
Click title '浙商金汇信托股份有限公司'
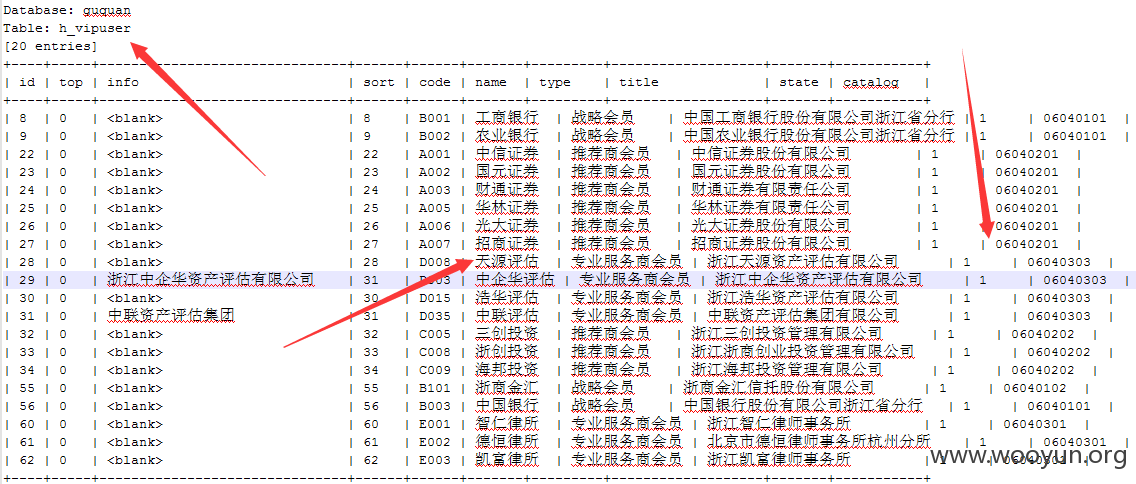779,388
